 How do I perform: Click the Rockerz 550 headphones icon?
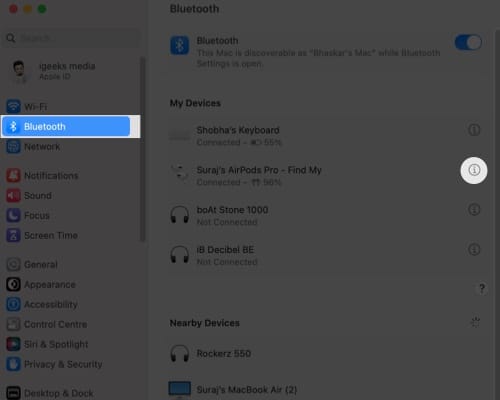click(180, 354)
